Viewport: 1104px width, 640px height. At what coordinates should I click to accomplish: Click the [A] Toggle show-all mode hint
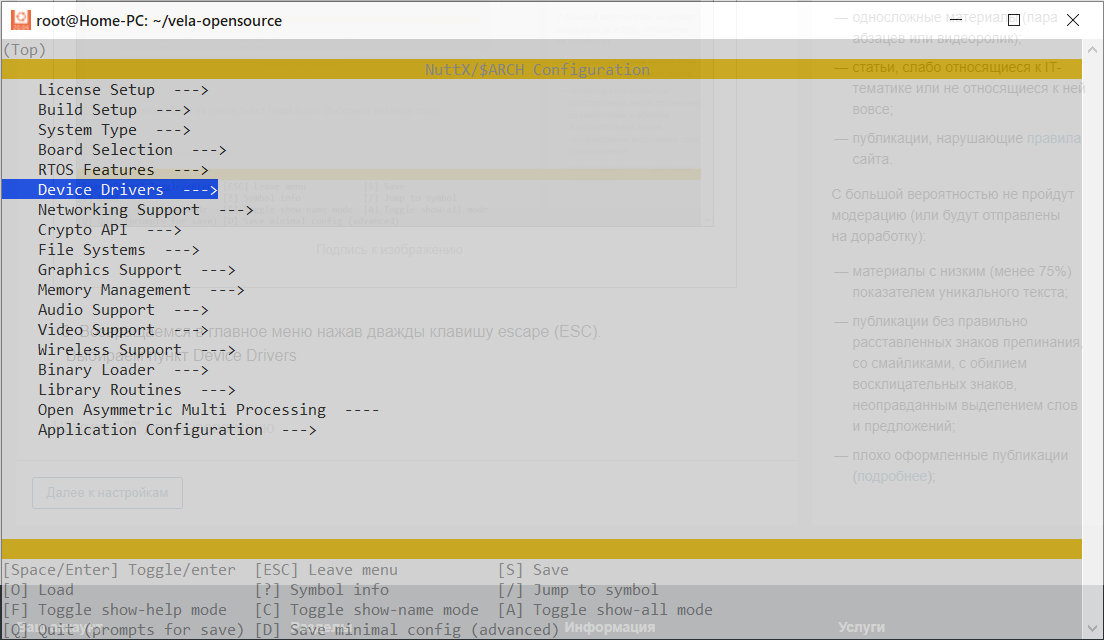606,610
